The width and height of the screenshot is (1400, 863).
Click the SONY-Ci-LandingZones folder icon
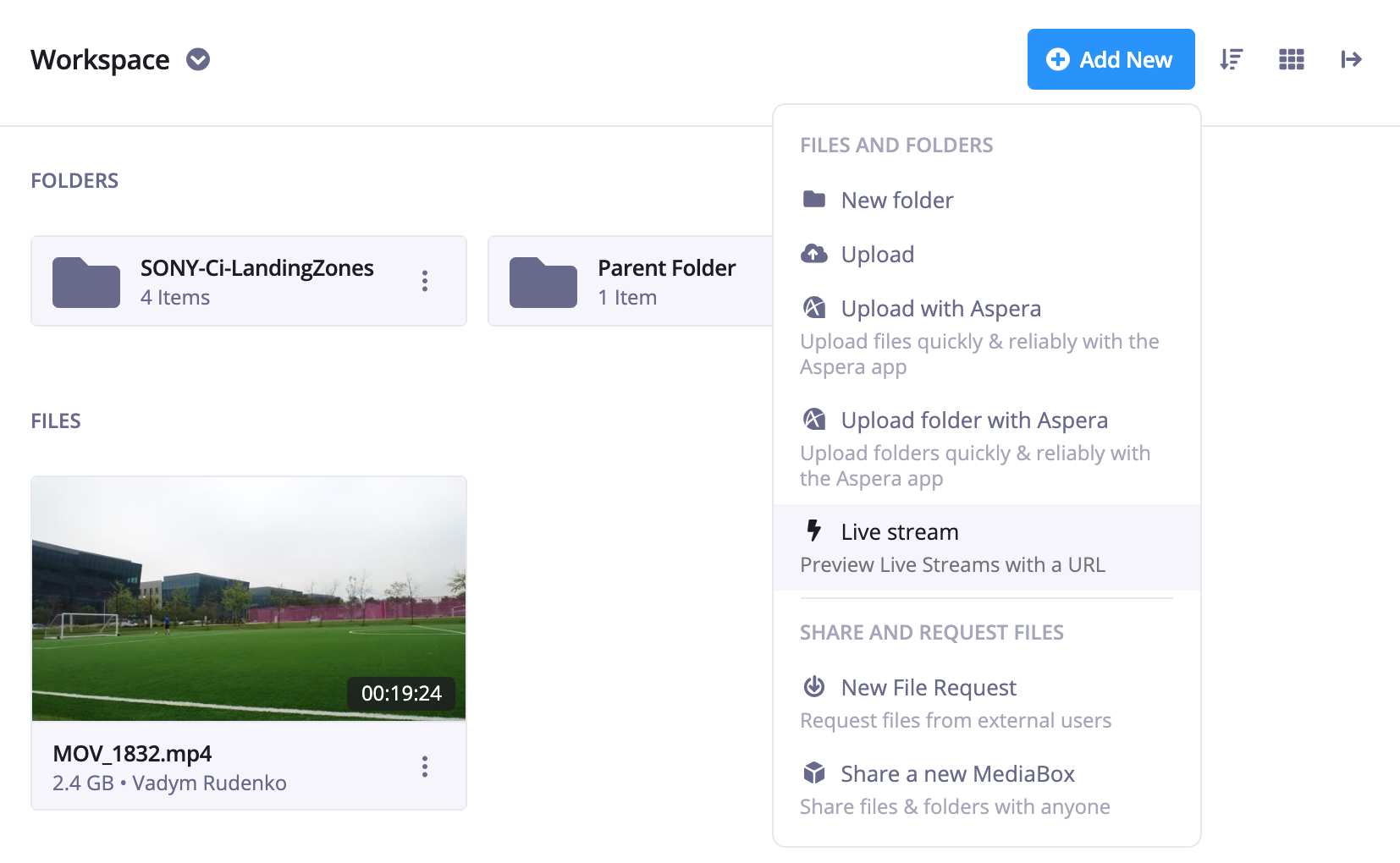pyautogui.click(x=86, y=282)
